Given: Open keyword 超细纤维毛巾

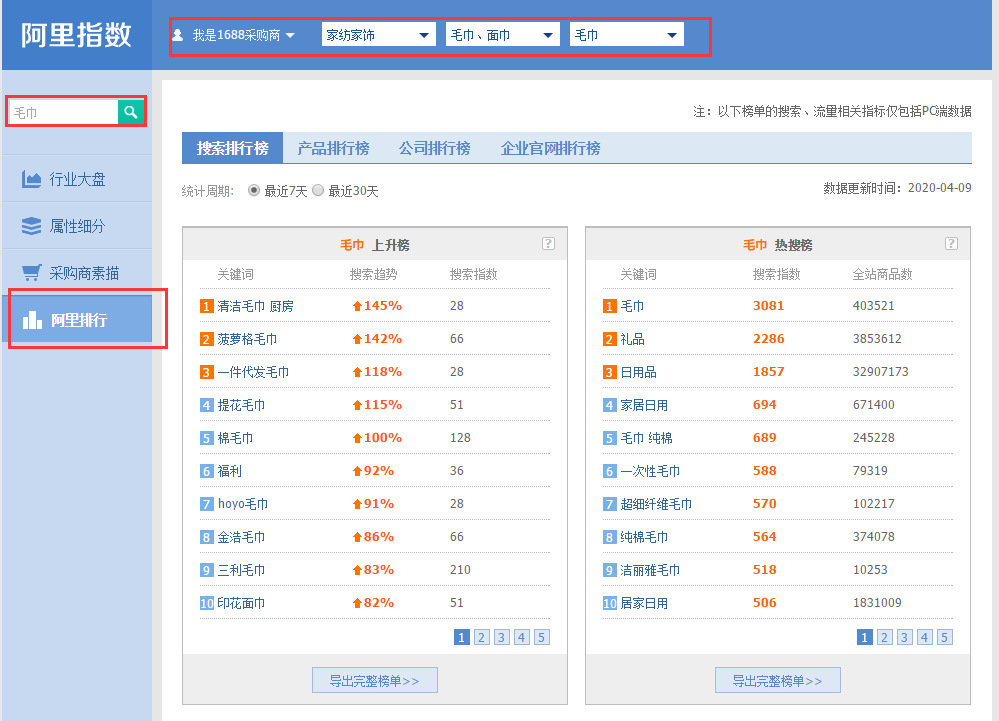Looking at the screenshot, I should 656,504.
